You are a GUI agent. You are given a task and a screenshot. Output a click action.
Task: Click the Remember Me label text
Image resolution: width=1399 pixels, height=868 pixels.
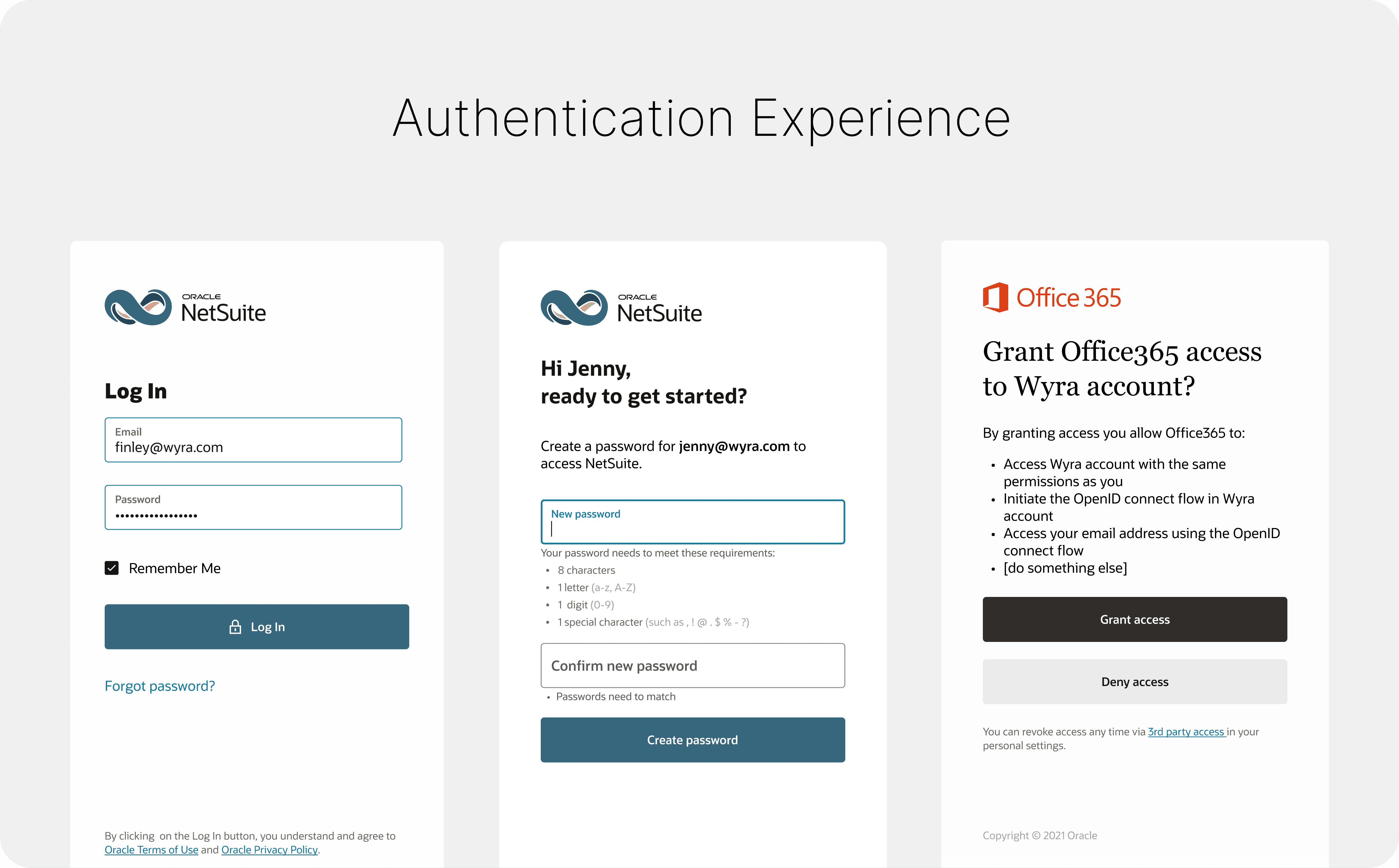coord(174,568)
